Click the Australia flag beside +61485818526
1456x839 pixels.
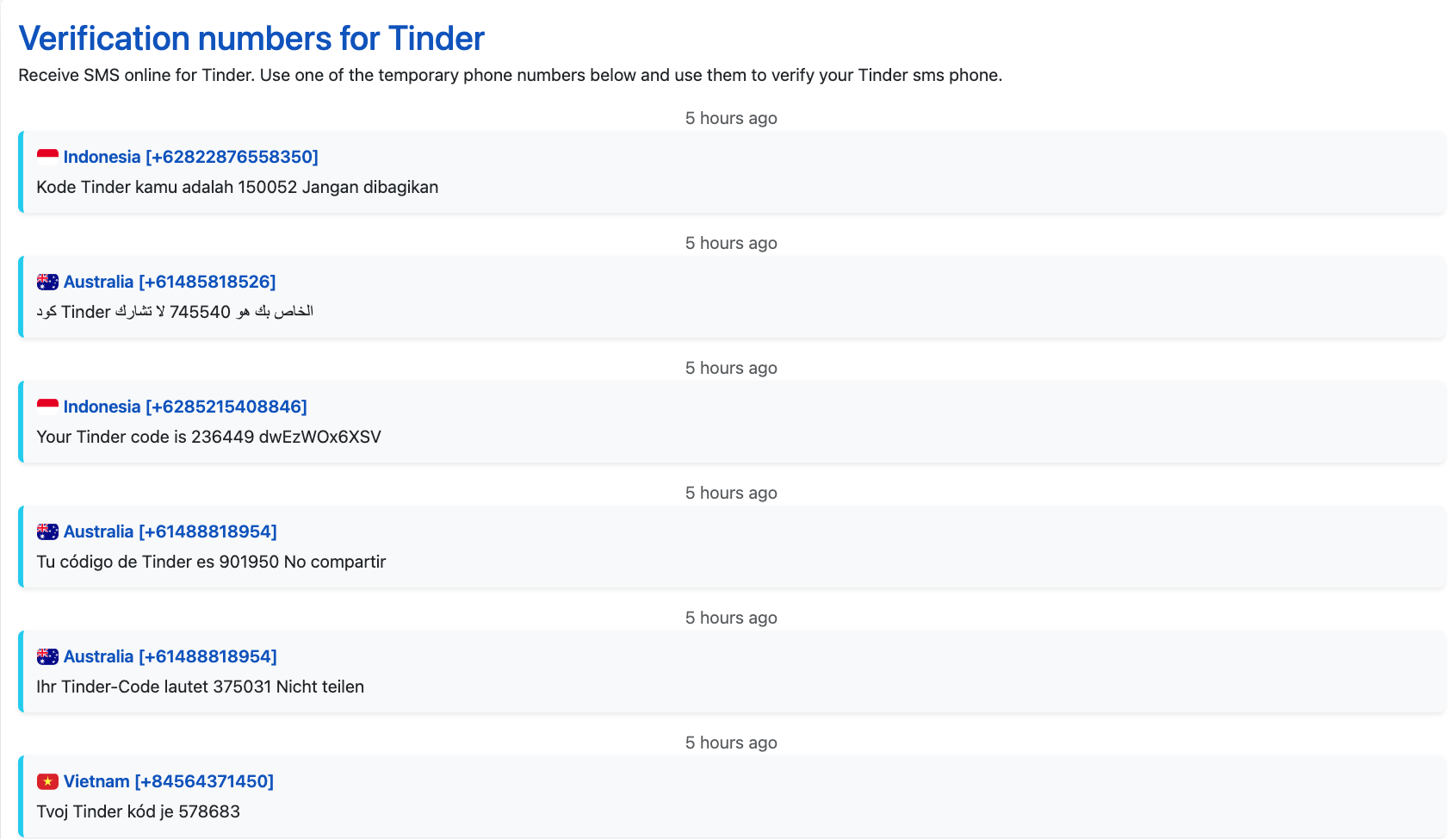[x=47, y=282]
